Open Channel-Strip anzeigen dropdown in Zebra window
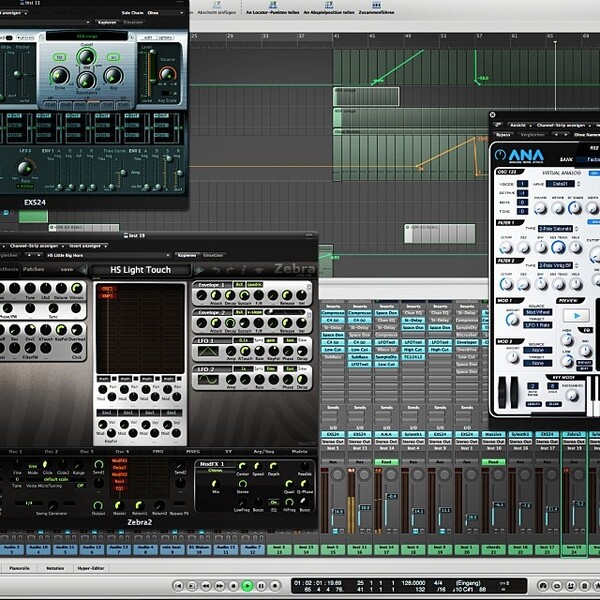Viewport: 600px width, 600px height. 36,246
